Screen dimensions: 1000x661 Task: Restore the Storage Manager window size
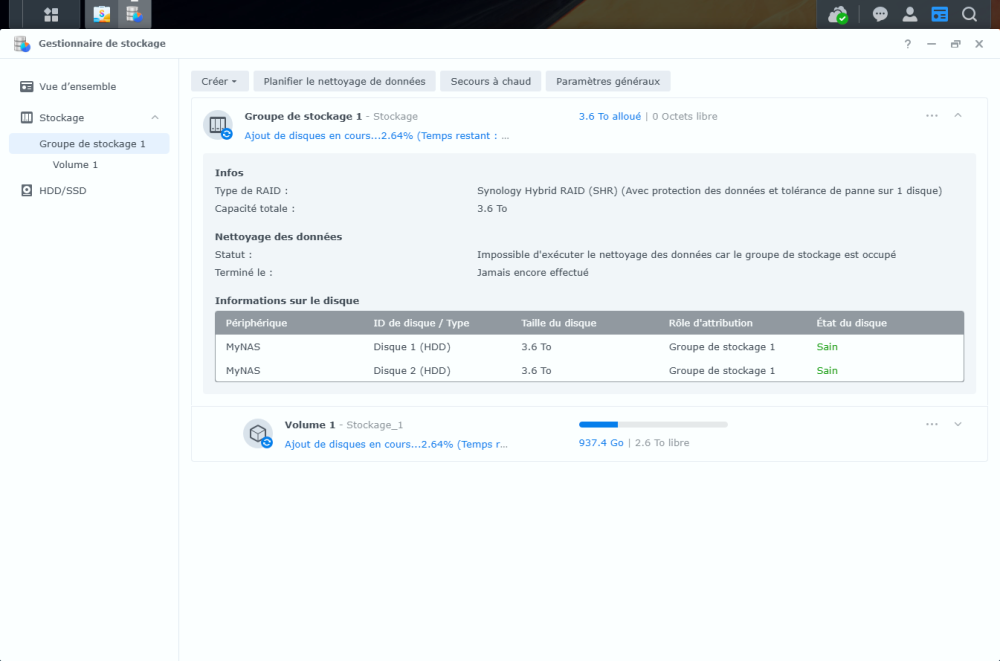[955, 44]
